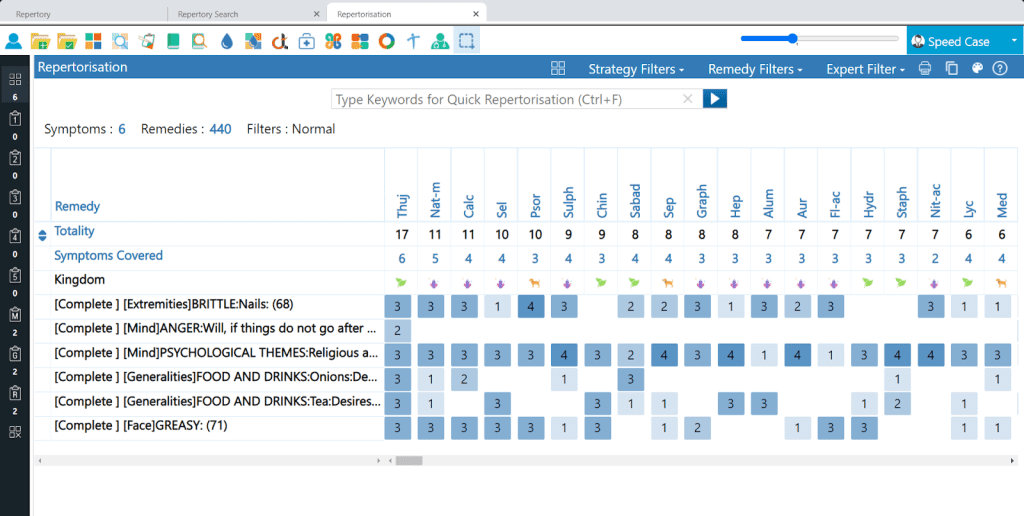The height and width of the screenshot is (516, 1024).
Task: Click the copy icon in Repertorisation header
Action: point(951,68)
